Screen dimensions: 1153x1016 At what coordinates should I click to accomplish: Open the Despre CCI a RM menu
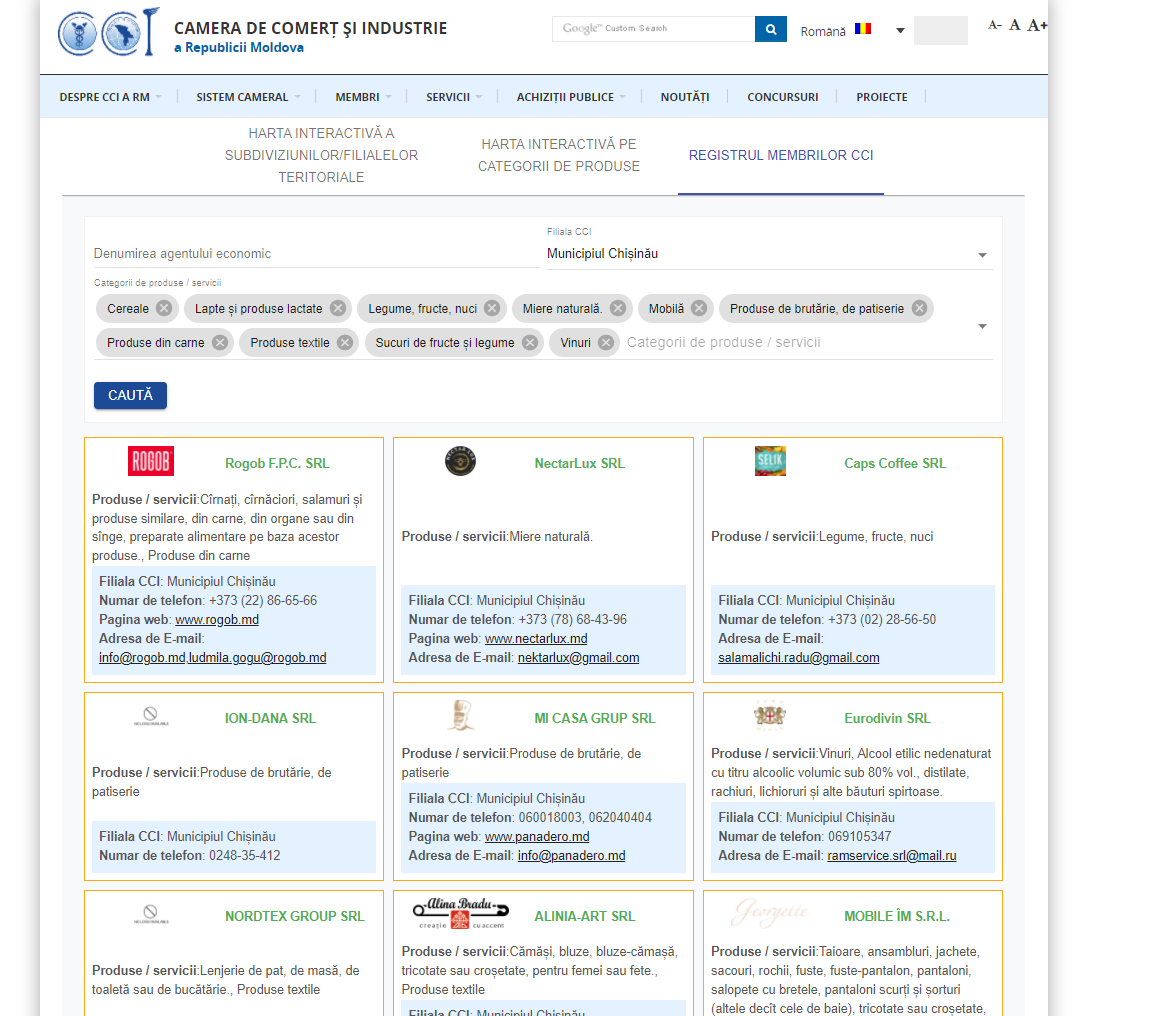(x=110, y=97)
